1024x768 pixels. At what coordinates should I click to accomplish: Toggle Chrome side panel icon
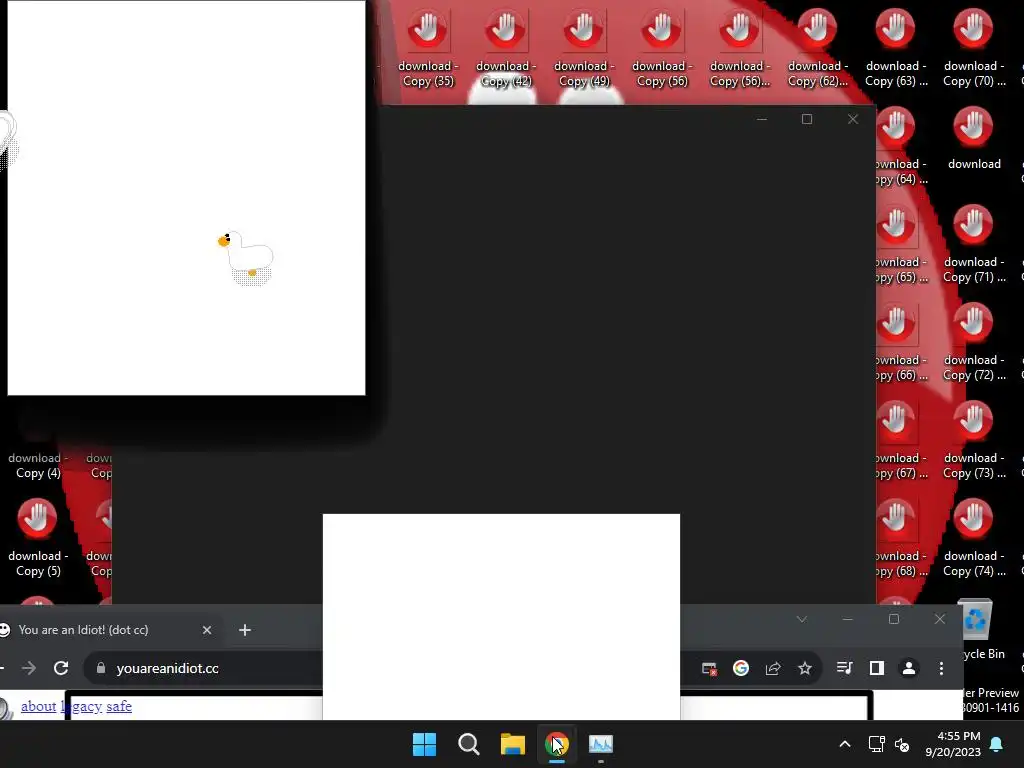pos(876,668)
